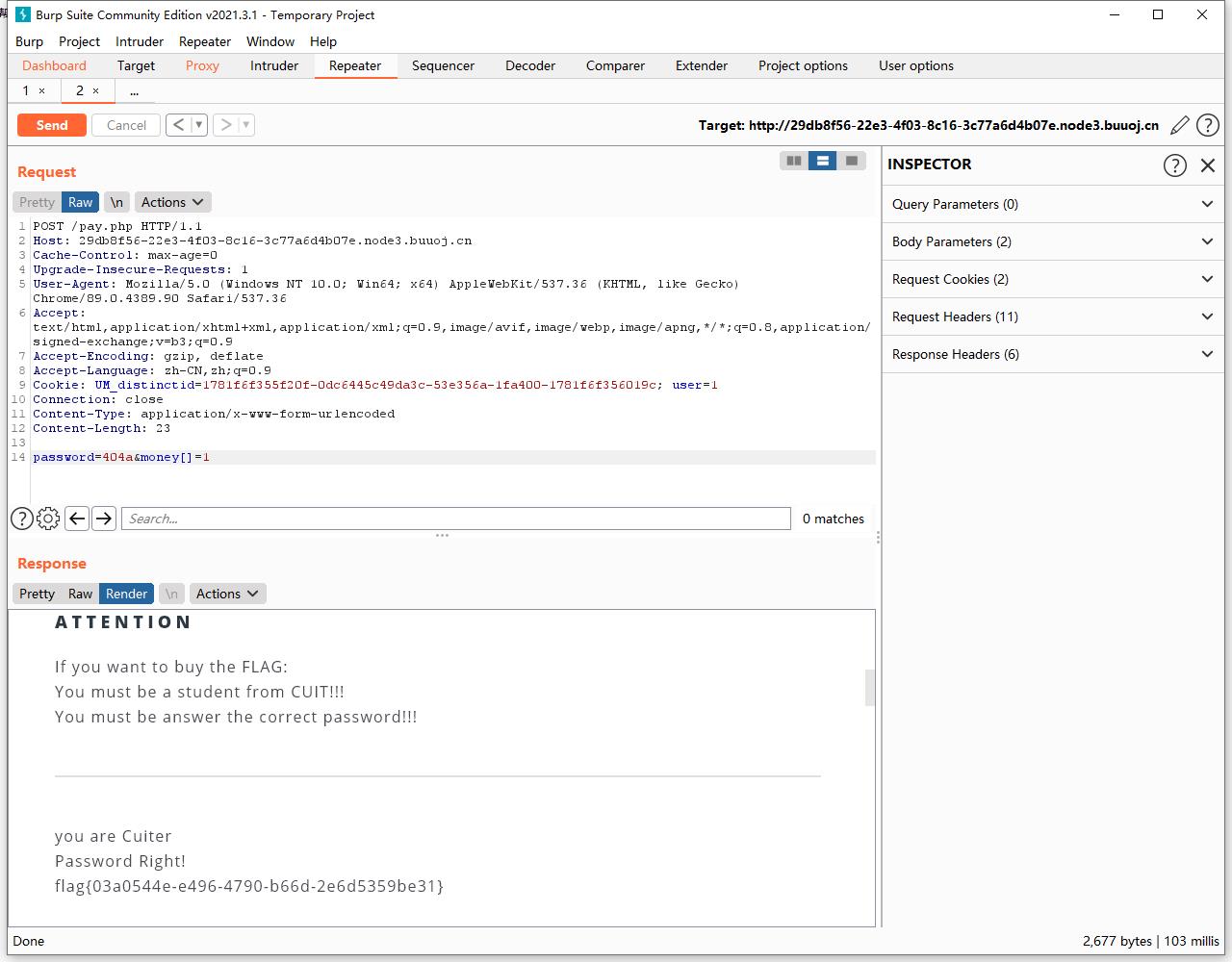The width and height of the screenshot is (1232, 962).
Task: Select top-bottom split layout icon
Action: coord(823,161)
